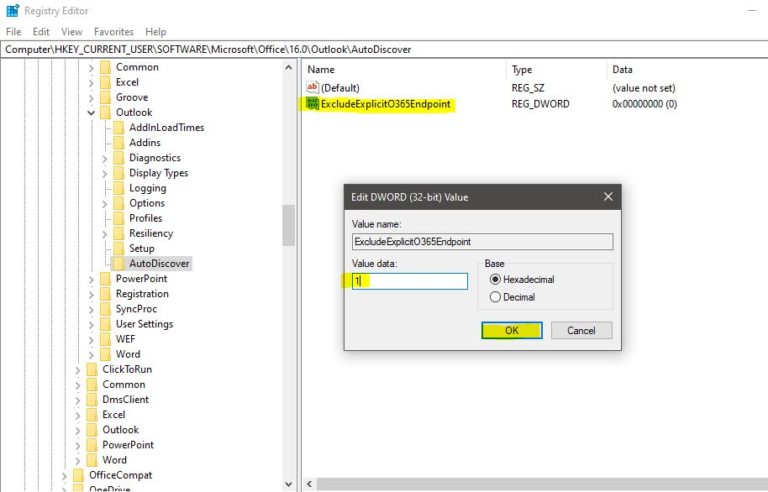
Task: Click the Options folder icon
Action: pyautogui.click(x=119, y=203)
